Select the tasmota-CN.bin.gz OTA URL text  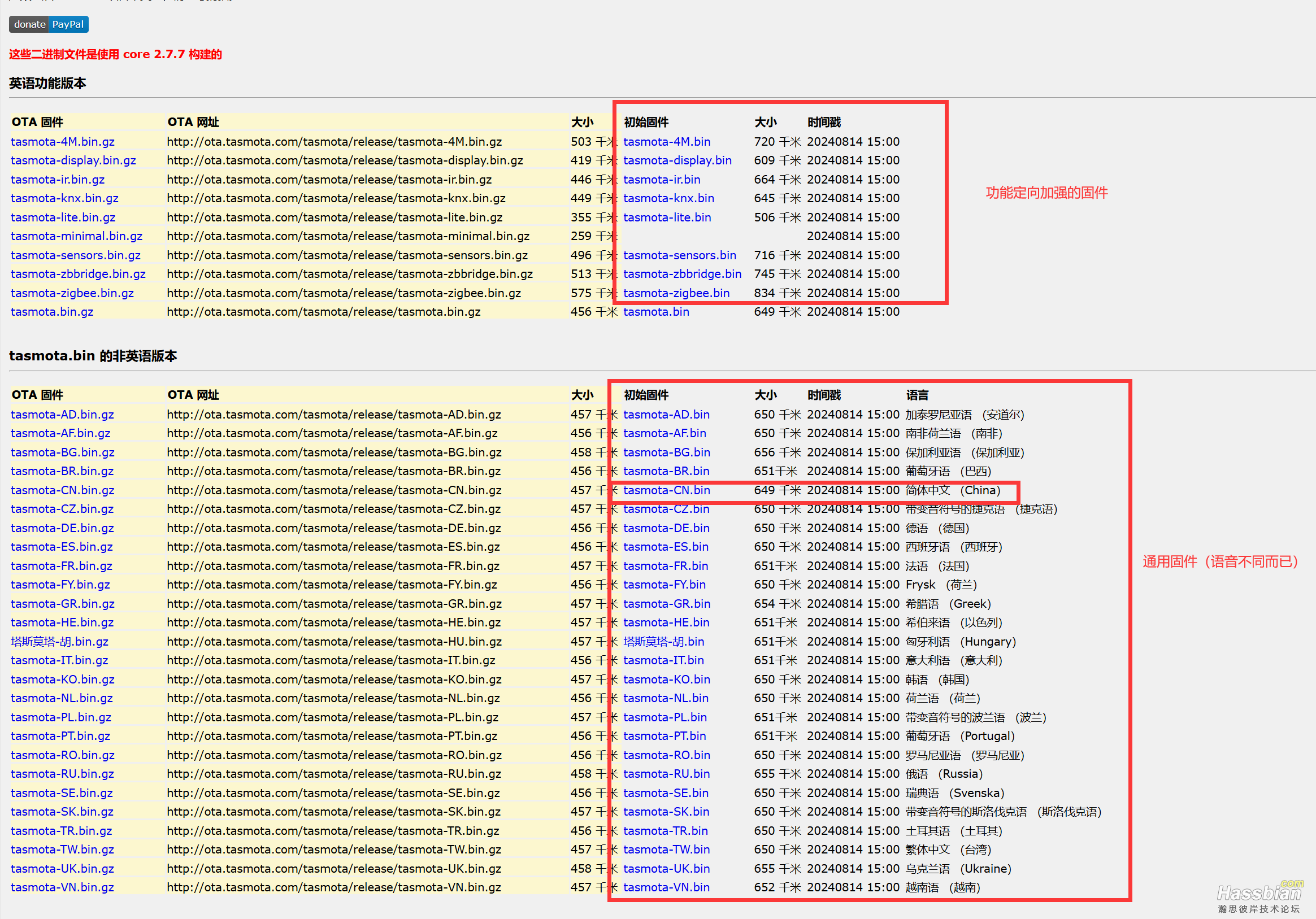(334, 490)
